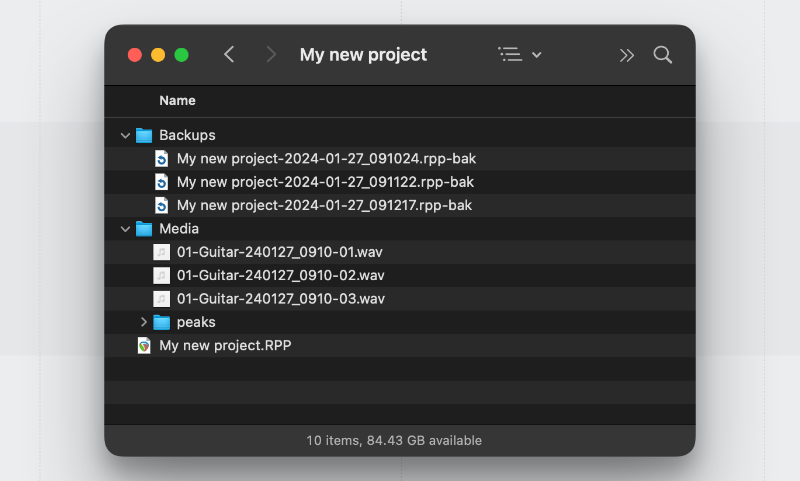
Task: Open the view options dropdown chevron
Action: coord(537,55)
